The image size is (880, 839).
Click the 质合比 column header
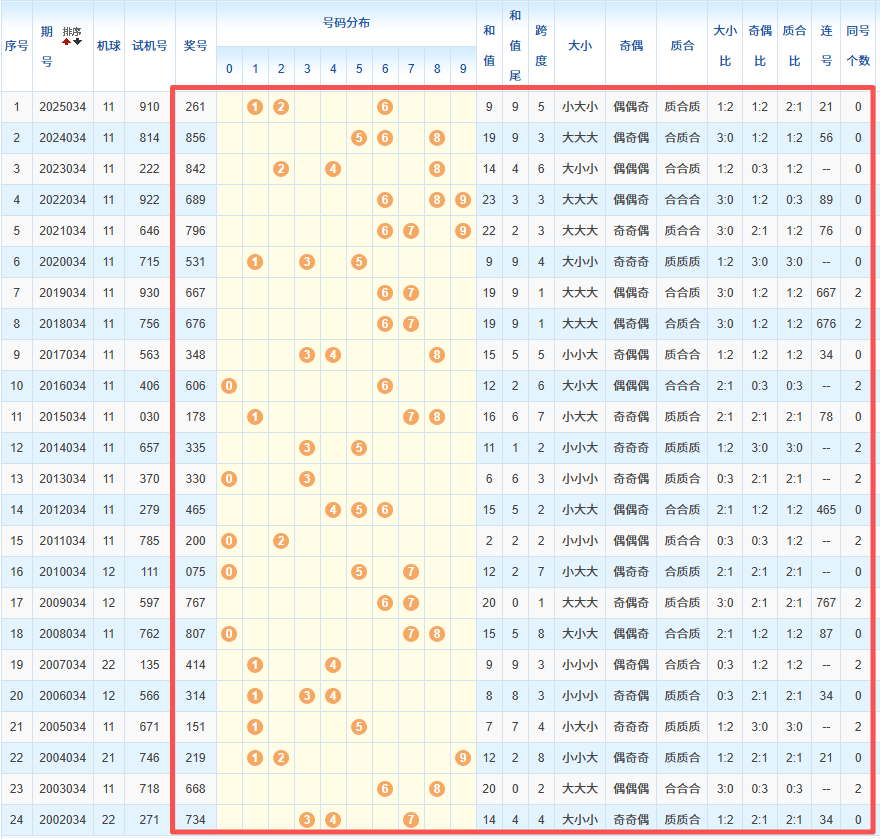[x=793, y=45]
